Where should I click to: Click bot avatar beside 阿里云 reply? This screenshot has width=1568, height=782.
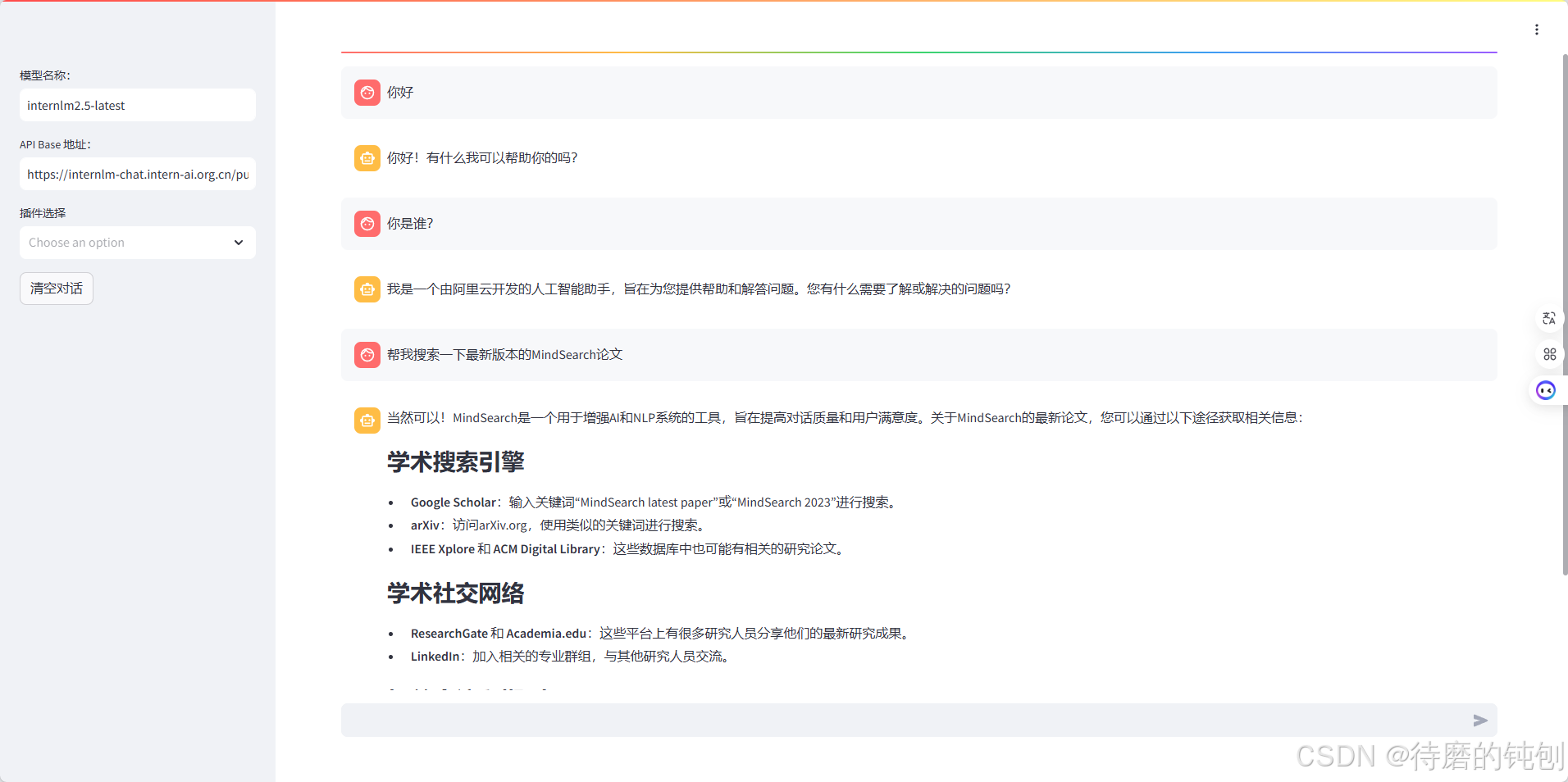[367, 289]
